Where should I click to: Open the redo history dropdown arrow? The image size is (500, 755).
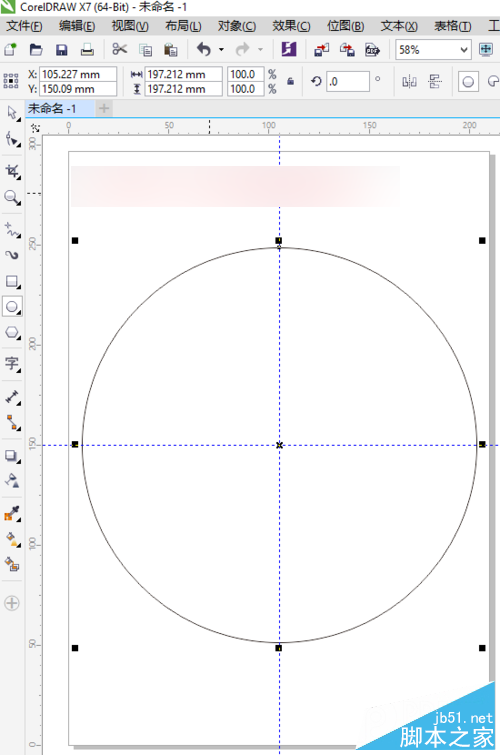pos(260,50)
